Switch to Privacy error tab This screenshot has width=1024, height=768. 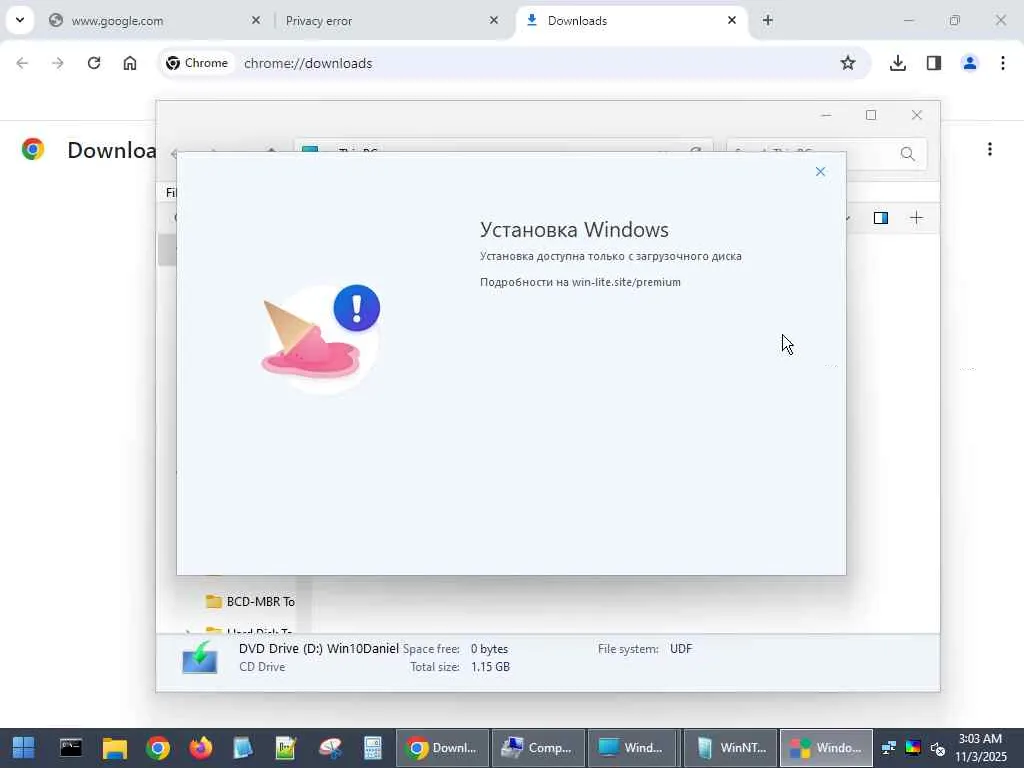coord(392,21)
